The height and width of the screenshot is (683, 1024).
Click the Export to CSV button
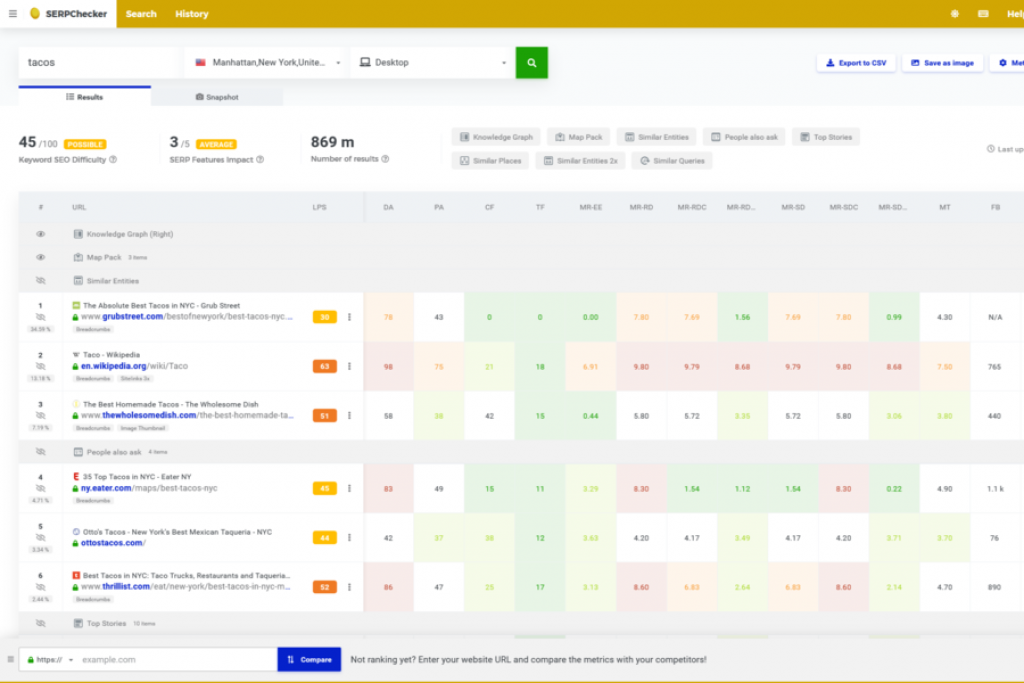tap(856, 63)
